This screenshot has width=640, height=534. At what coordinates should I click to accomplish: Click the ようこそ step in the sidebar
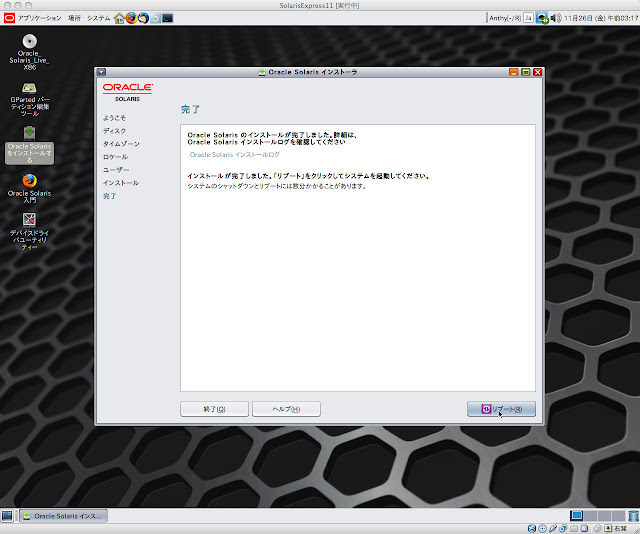coord(114,118)
